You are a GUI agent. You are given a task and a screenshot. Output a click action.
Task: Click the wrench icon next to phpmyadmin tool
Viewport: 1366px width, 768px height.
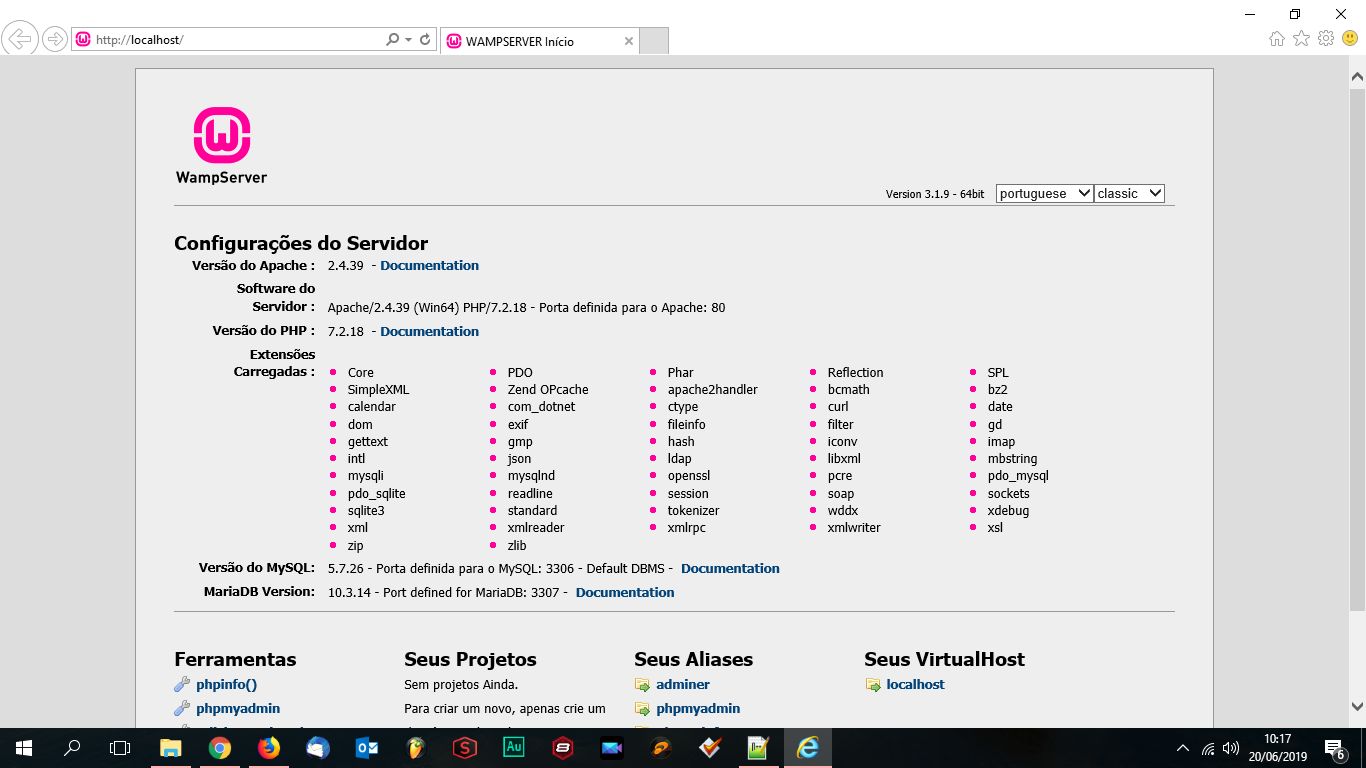[x=182, y=709]
